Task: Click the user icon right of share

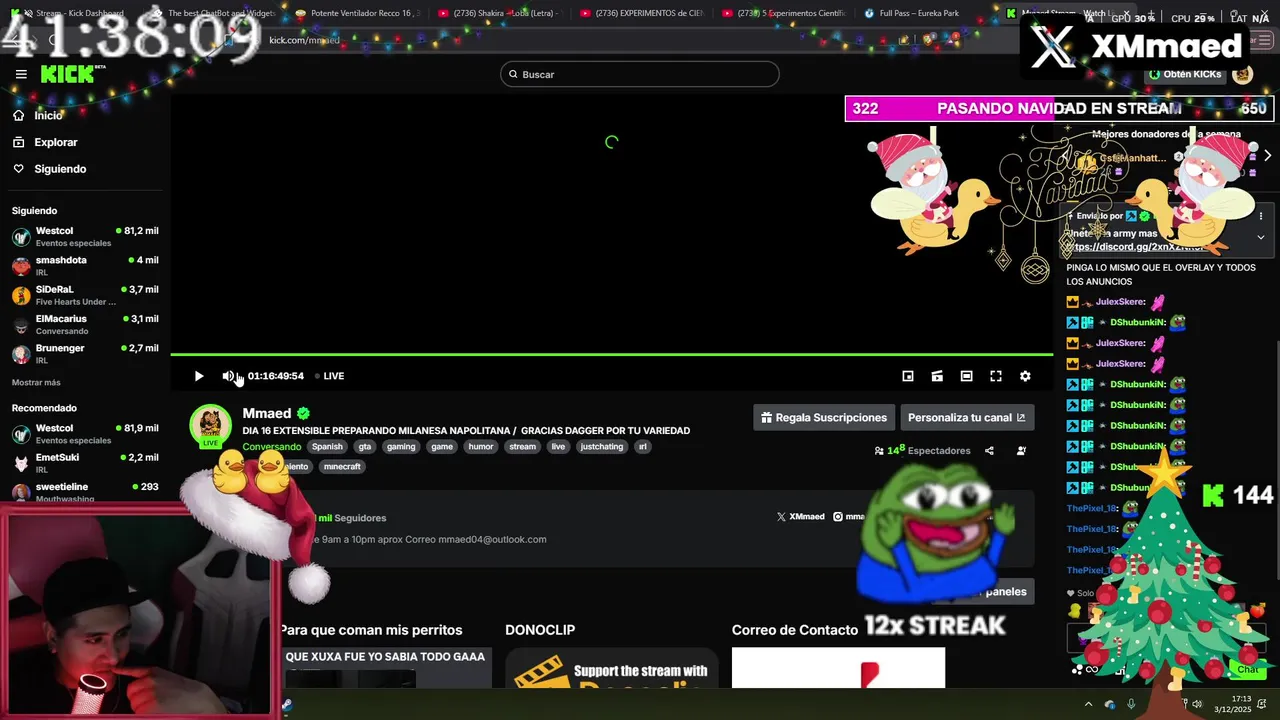Action: point(1021,451)
